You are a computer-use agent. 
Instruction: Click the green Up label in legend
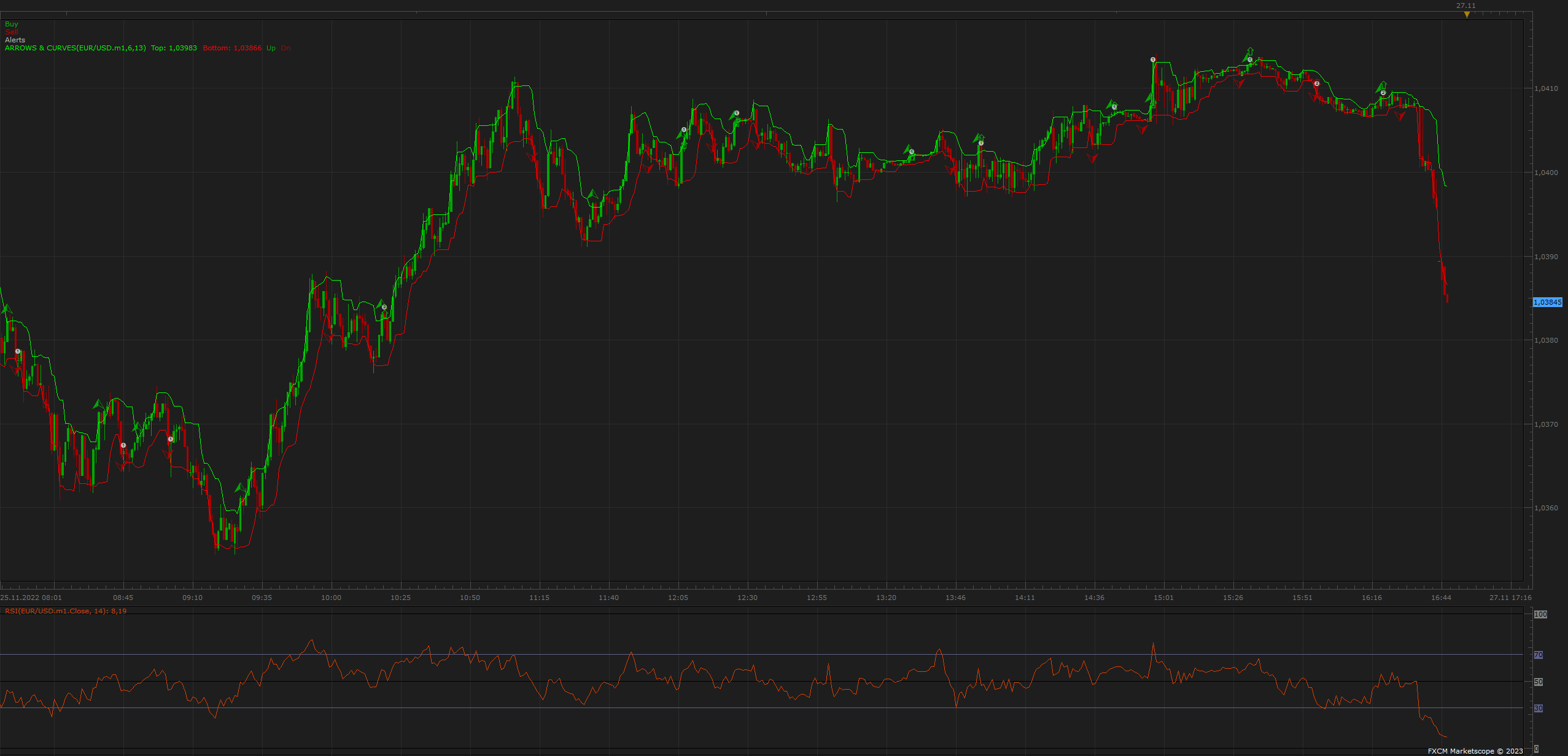tap(271, 48)
